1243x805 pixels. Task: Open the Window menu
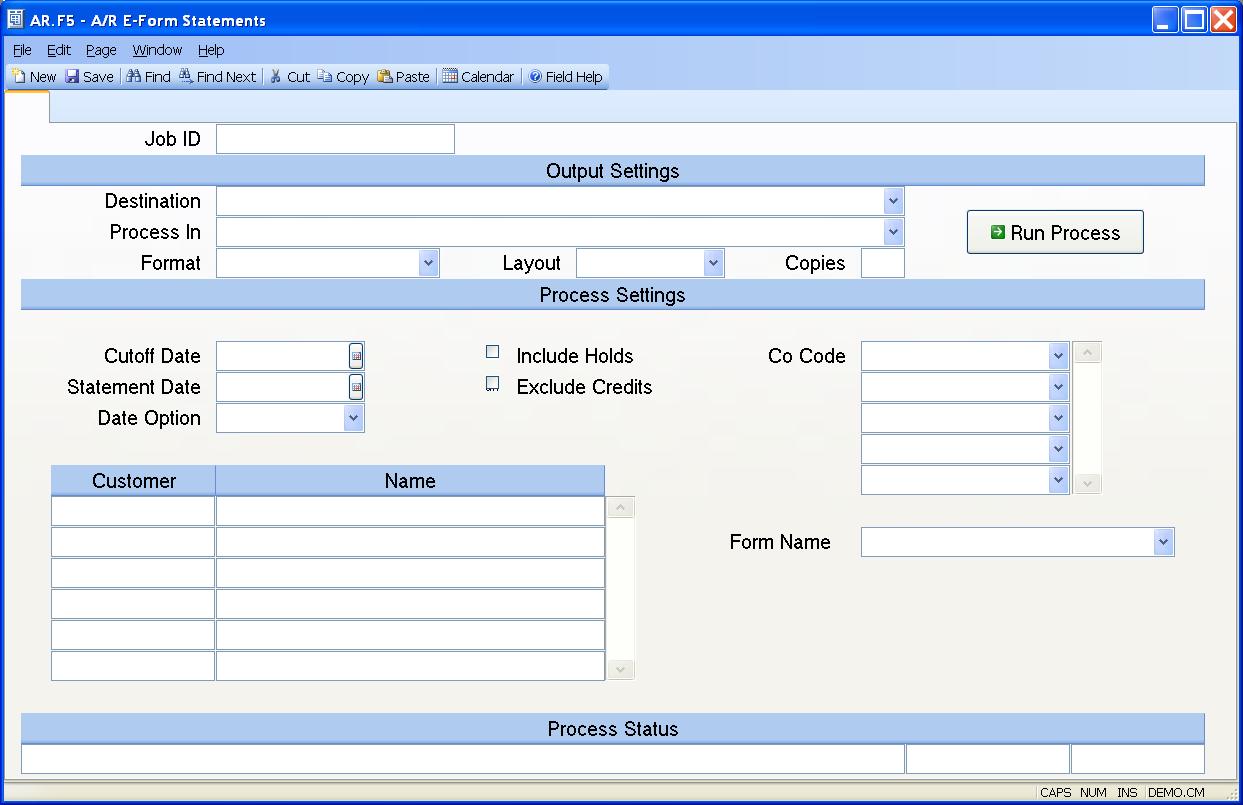[x=157, y=50]
